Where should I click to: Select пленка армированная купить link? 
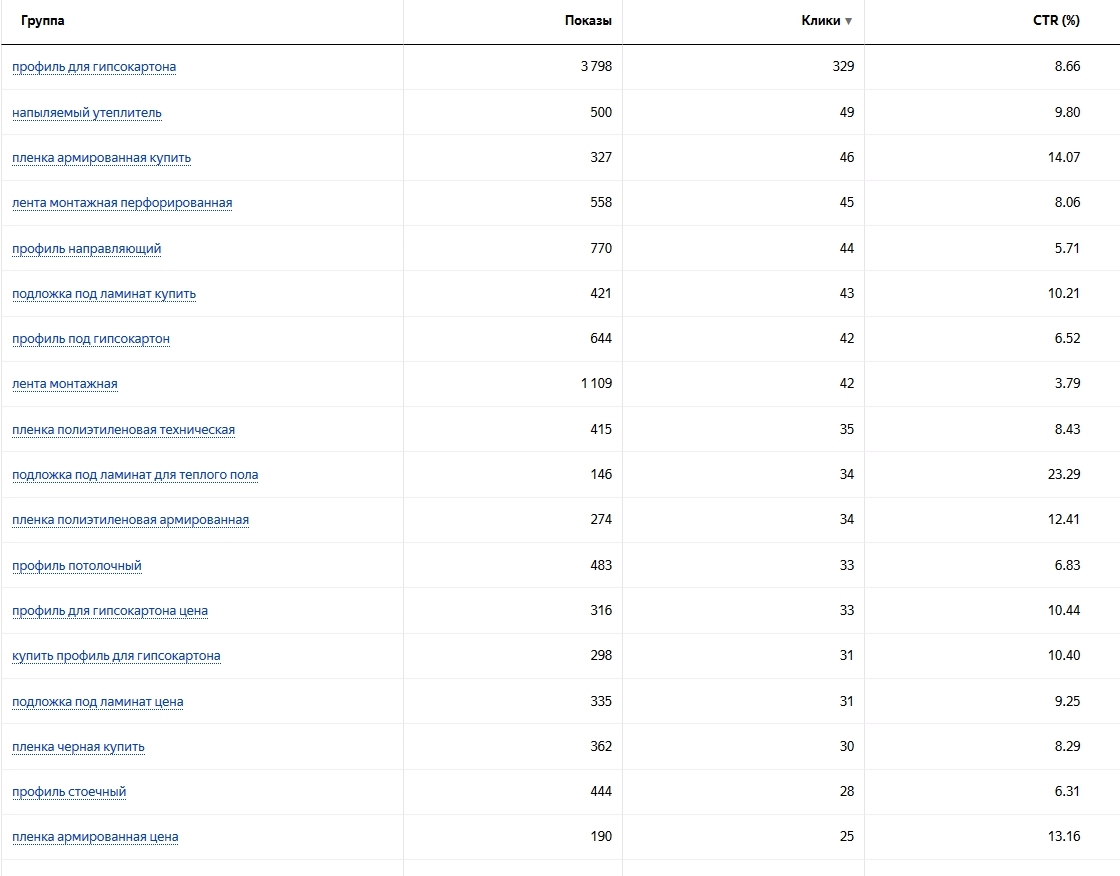point(101,158)
